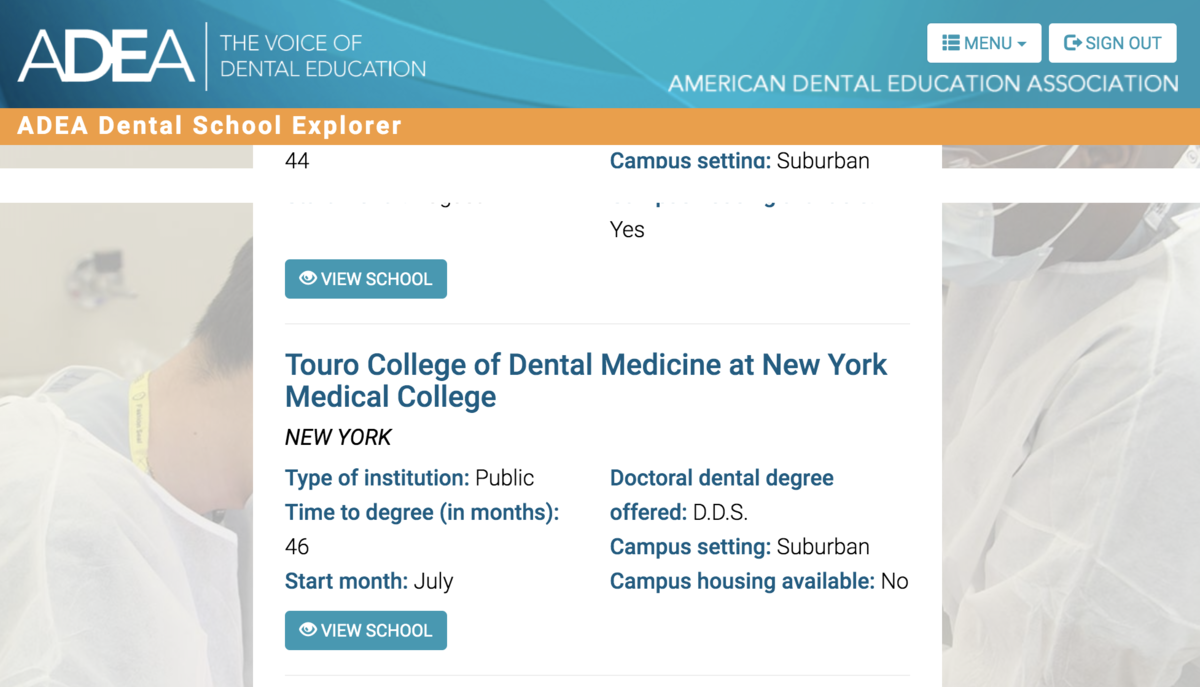
Task: Click the NEW YORK state label
Action: click(338, 437)
